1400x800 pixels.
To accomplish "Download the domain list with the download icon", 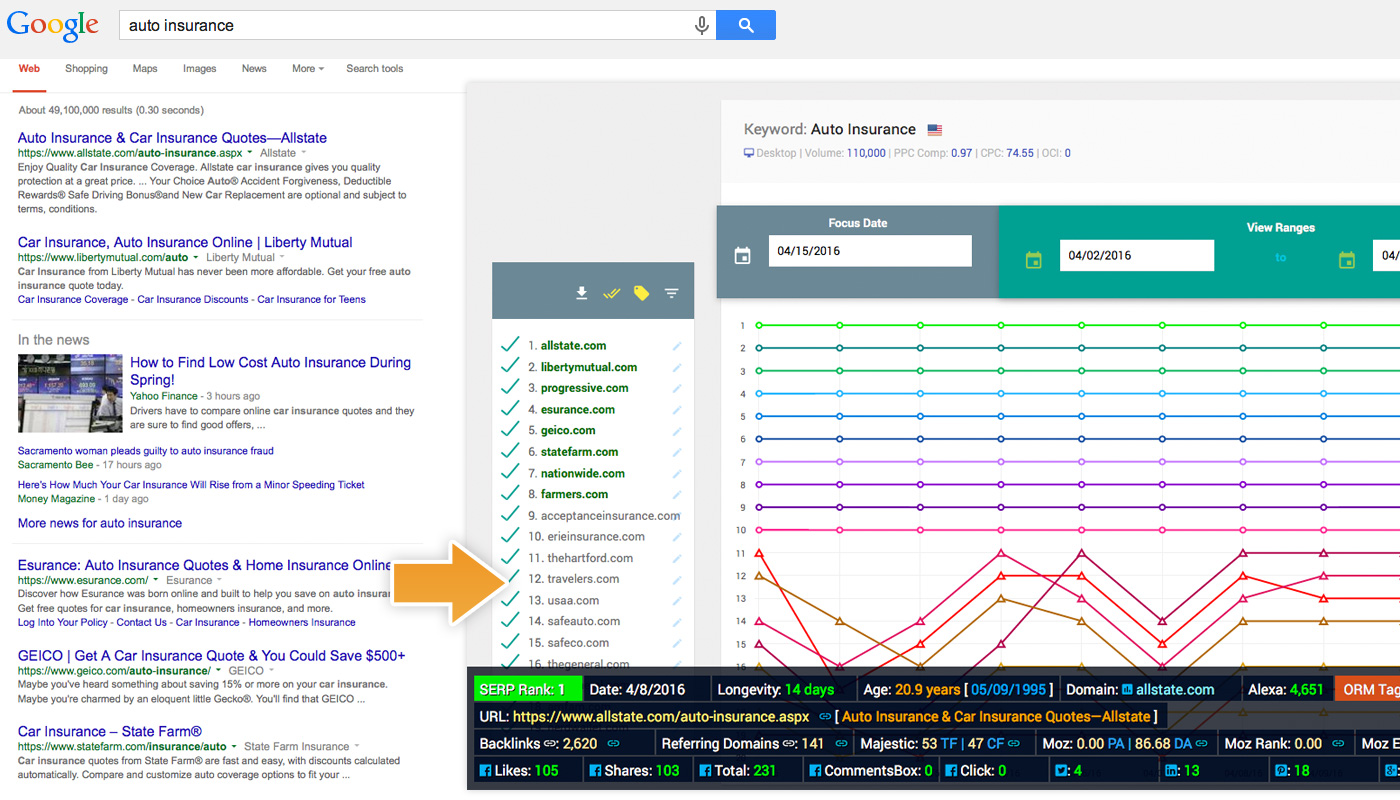I will click(581, 293).
